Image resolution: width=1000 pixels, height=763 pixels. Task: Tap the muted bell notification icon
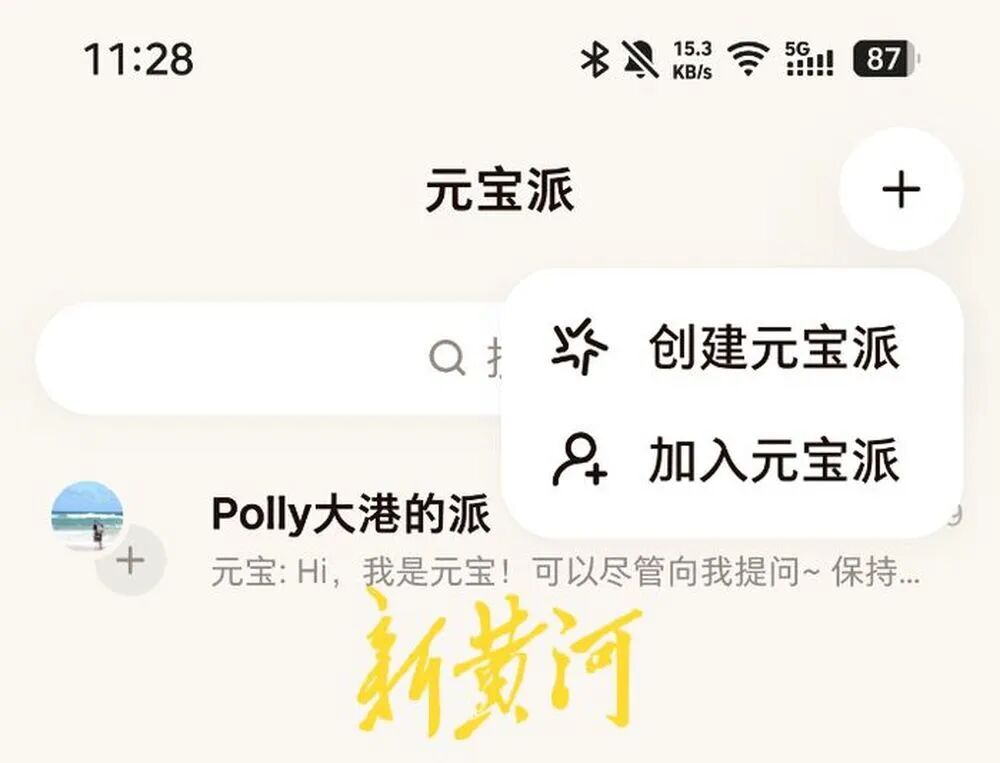(x=641, y=59)
